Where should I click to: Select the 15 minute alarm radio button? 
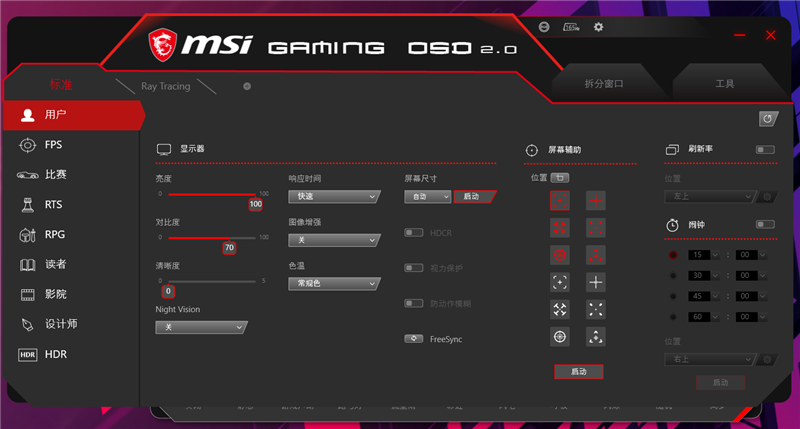pos(673,255)
